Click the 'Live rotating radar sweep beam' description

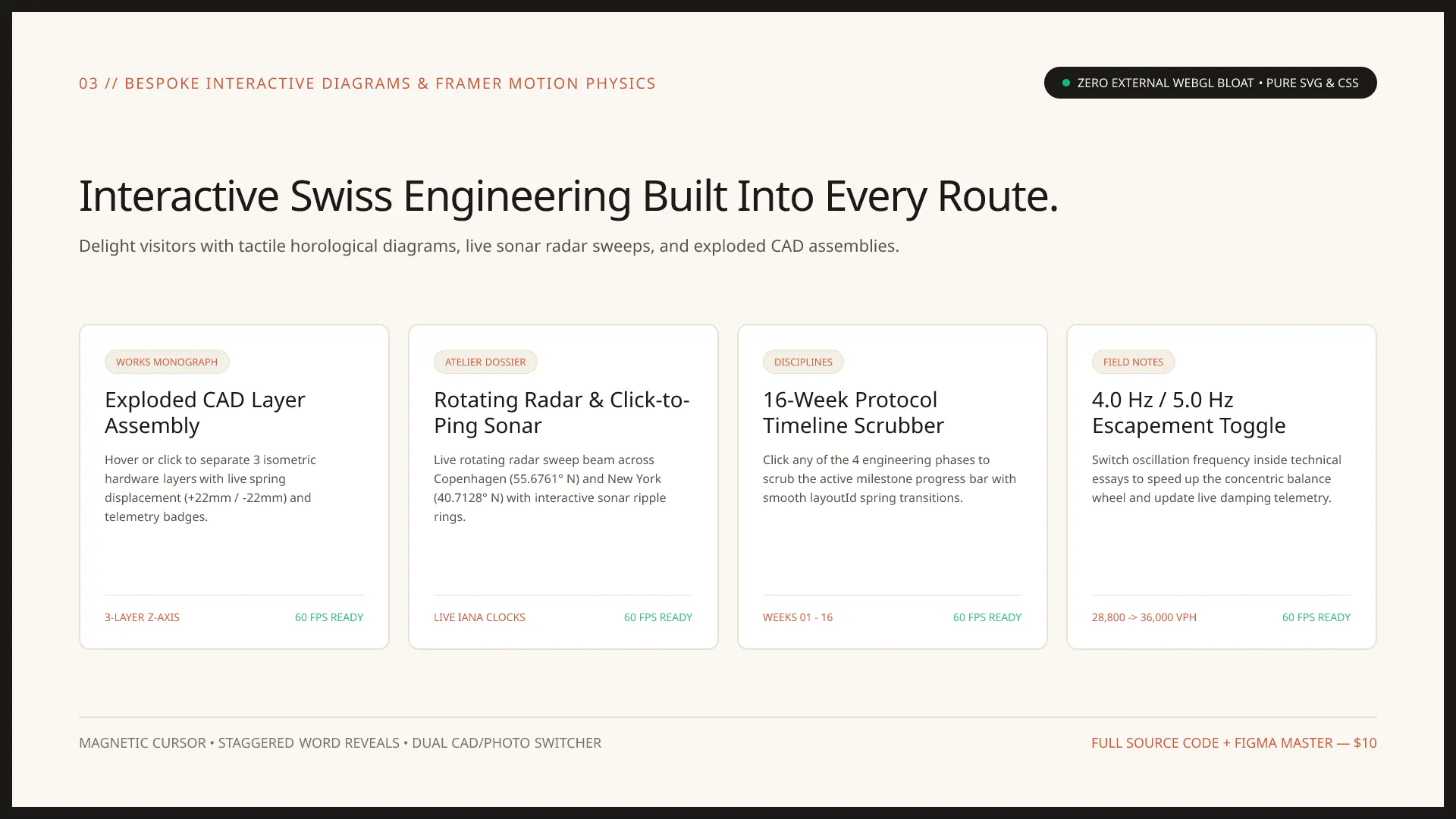point(550,488)
